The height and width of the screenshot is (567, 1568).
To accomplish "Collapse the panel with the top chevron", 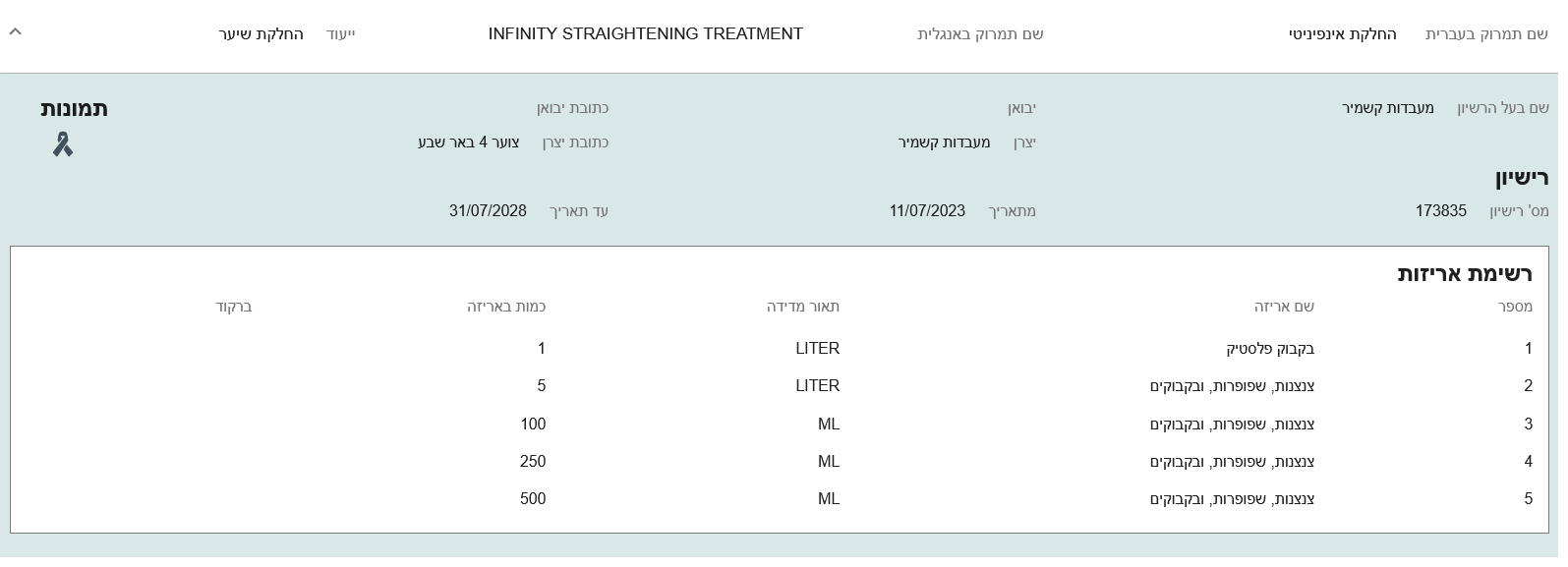I will [15, 31].
